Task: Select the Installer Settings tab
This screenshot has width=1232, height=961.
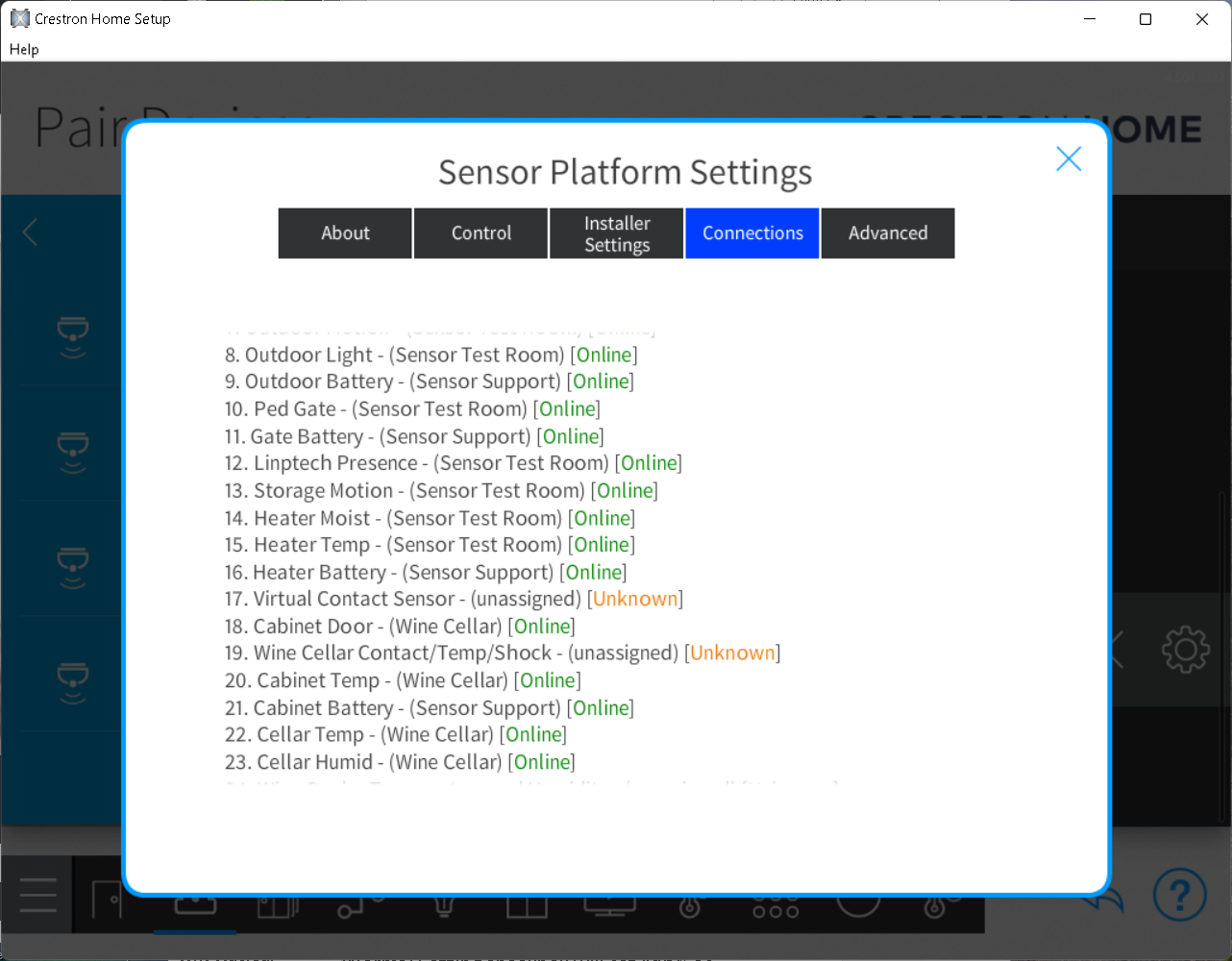Action: tap(617, 234)
